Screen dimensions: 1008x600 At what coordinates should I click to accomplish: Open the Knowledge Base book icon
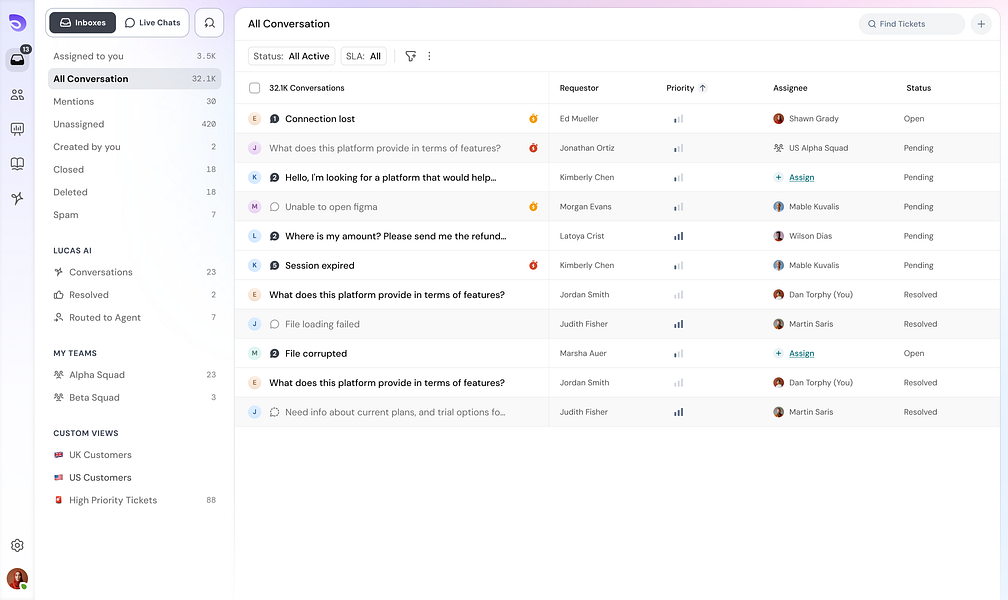pyautogui.click(x=16, y=164)
